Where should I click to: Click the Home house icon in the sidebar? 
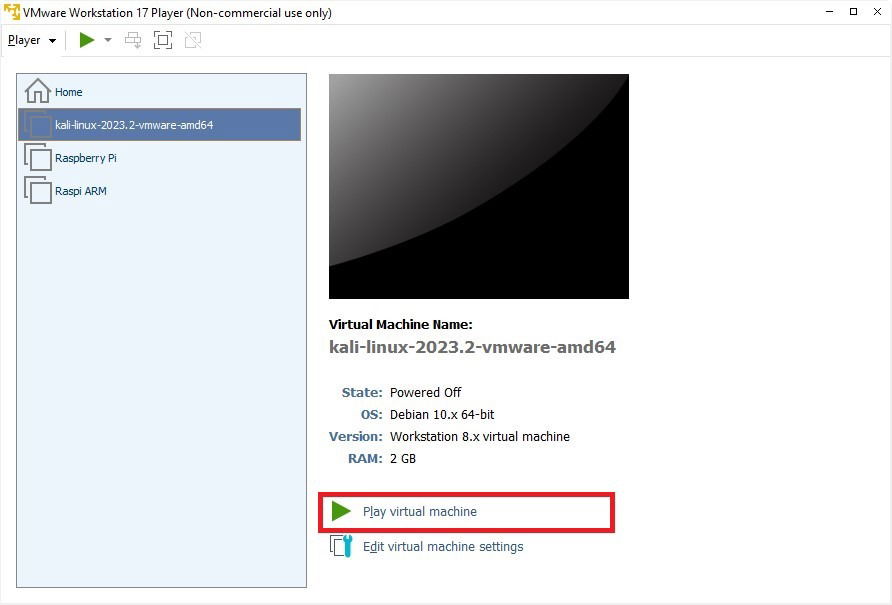[37, 90]
